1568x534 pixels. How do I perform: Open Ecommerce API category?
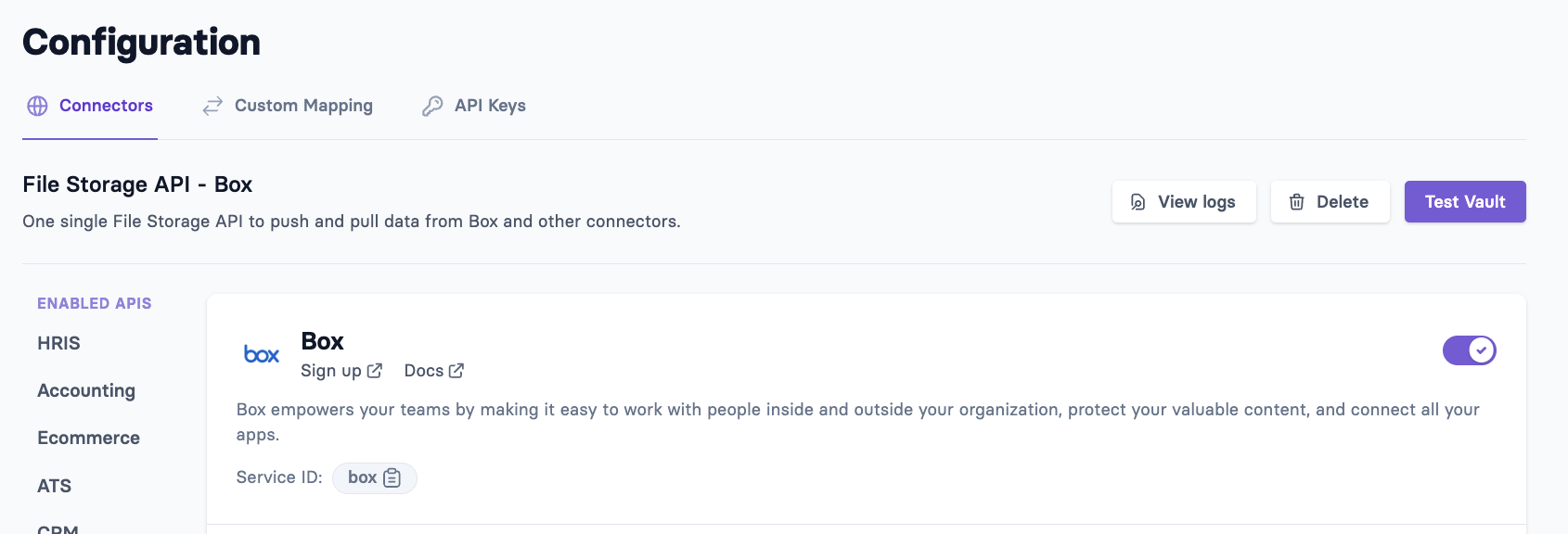(88, 438)
